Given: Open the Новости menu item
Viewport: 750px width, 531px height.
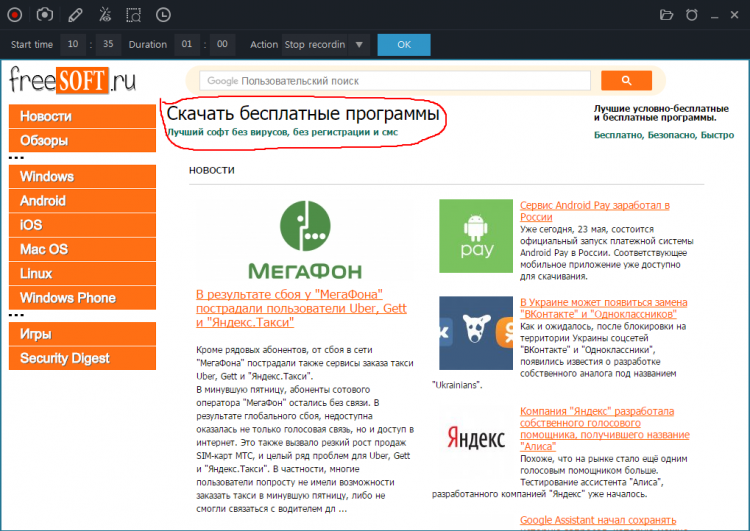Looking at the screenshot, I should pyautogui.click(x=82, y=116).
